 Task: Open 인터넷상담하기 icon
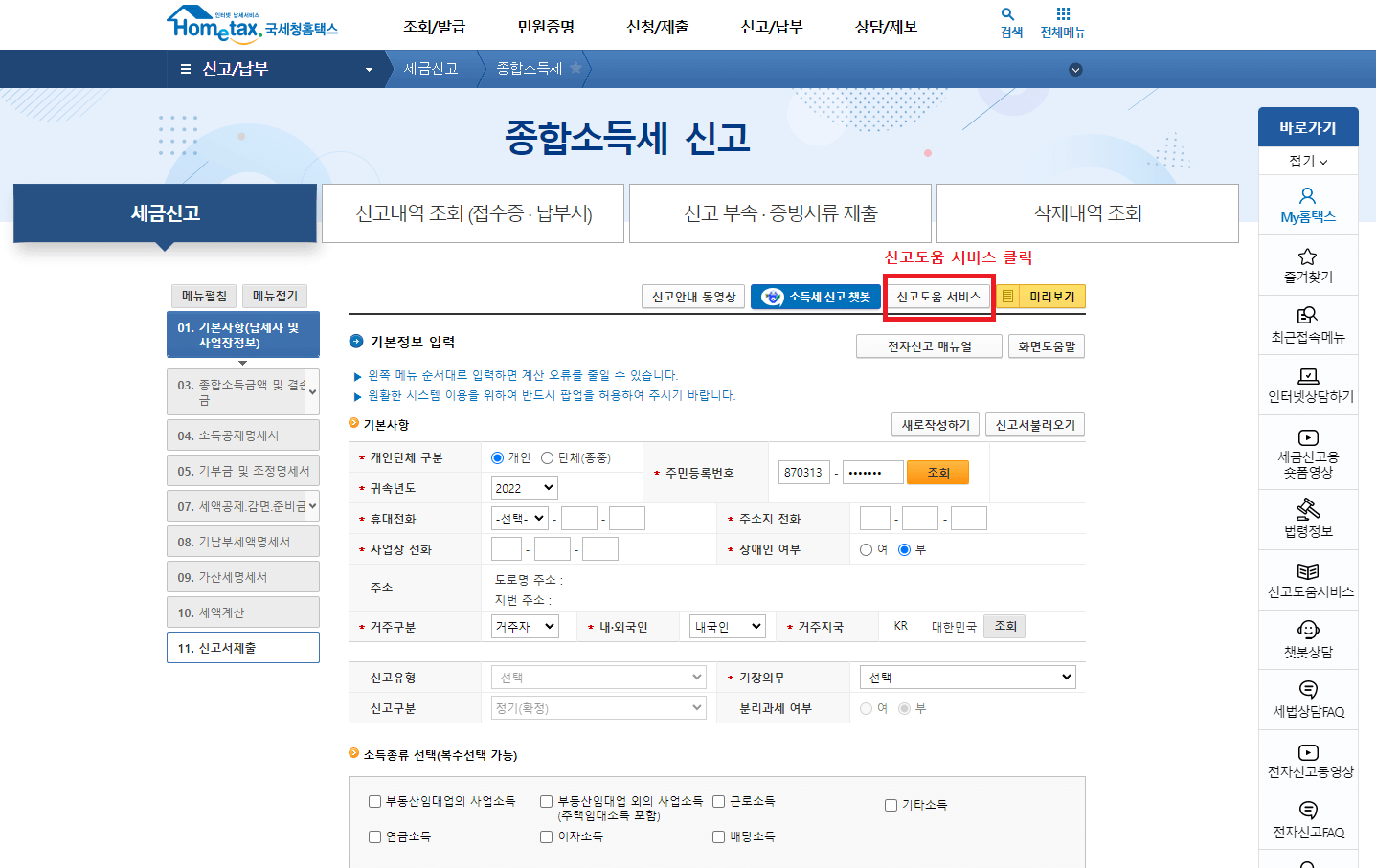(x=1308, y=376)
